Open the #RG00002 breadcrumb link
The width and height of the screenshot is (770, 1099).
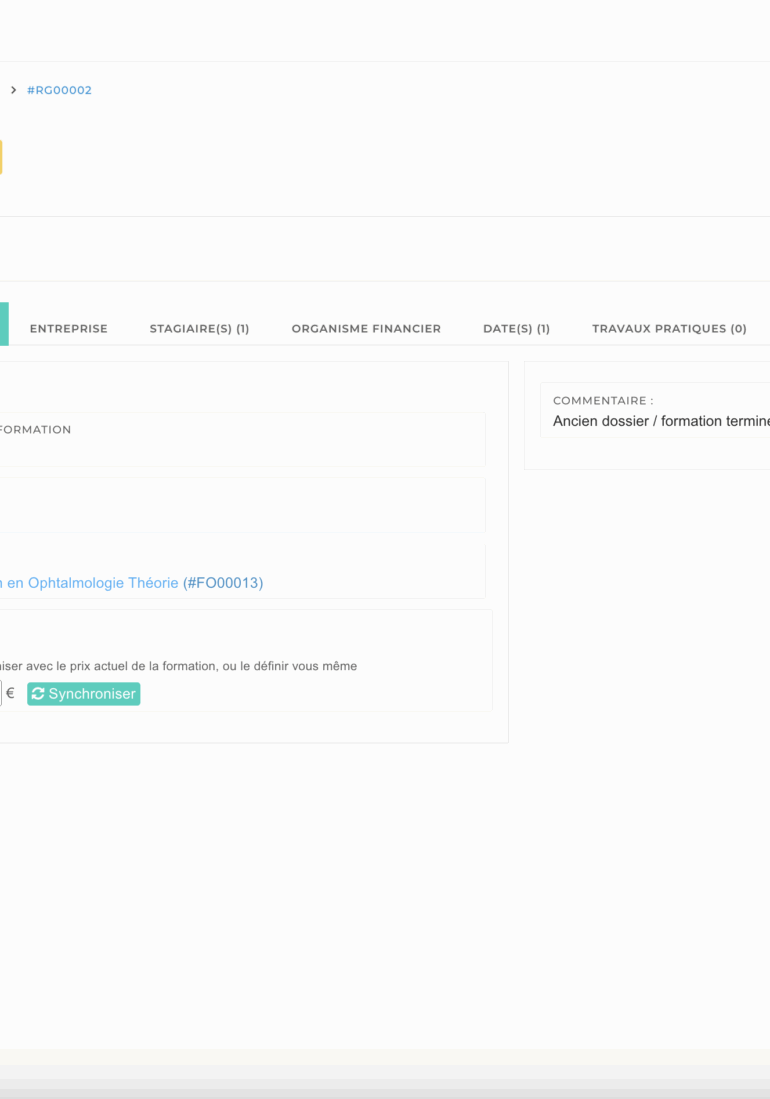click(60, 90)
